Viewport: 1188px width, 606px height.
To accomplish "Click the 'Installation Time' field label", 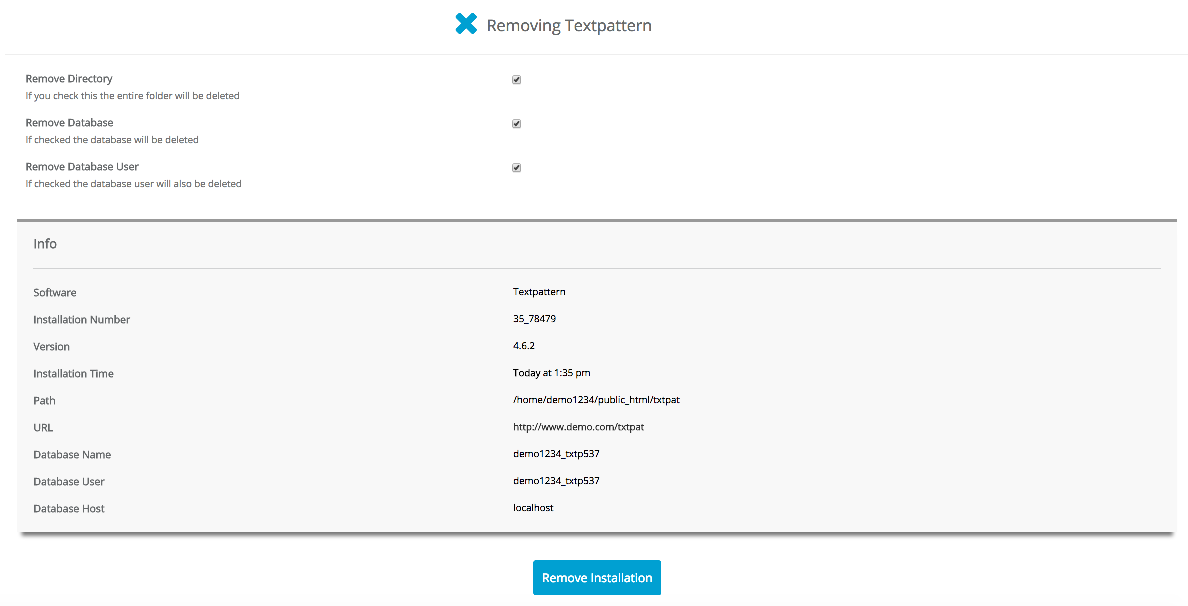I will point(73,373).
